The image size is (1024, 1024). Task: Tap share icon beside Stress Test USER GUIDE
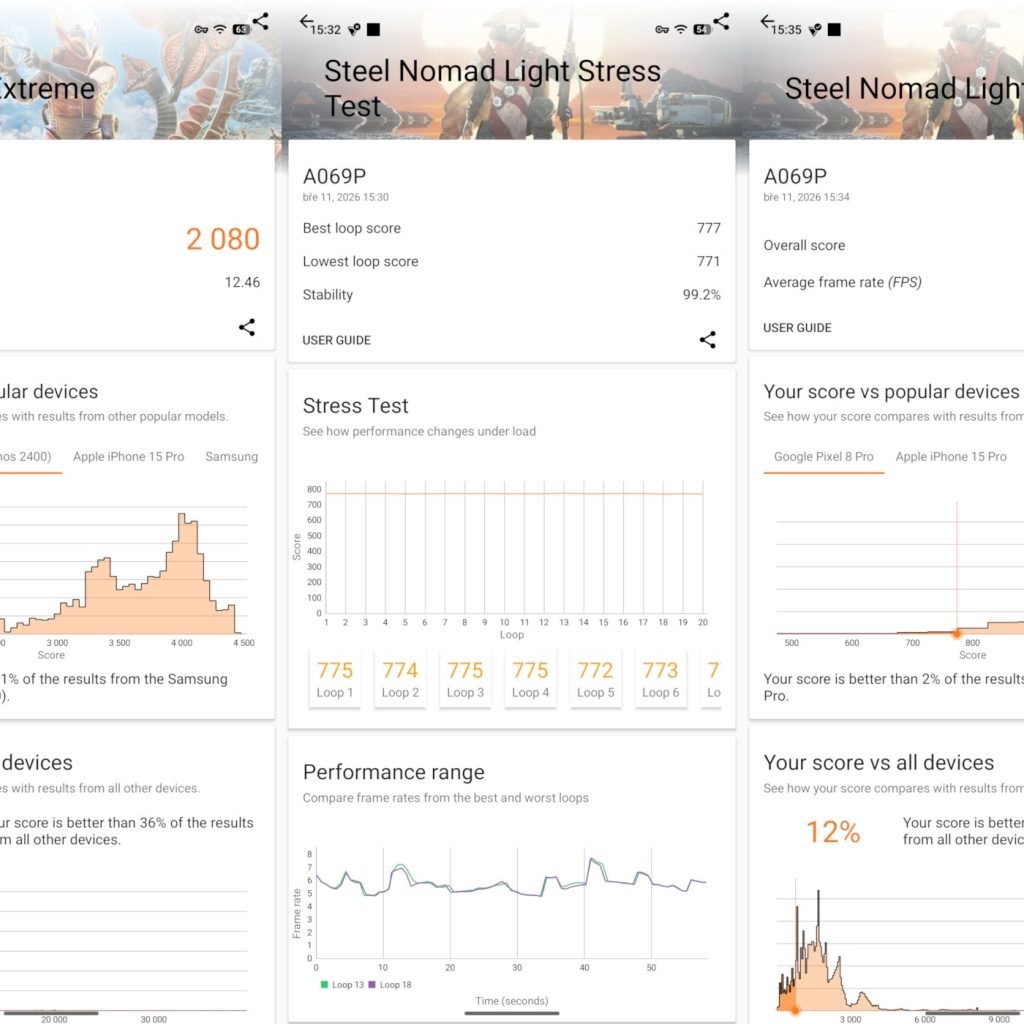click(708, 340)
